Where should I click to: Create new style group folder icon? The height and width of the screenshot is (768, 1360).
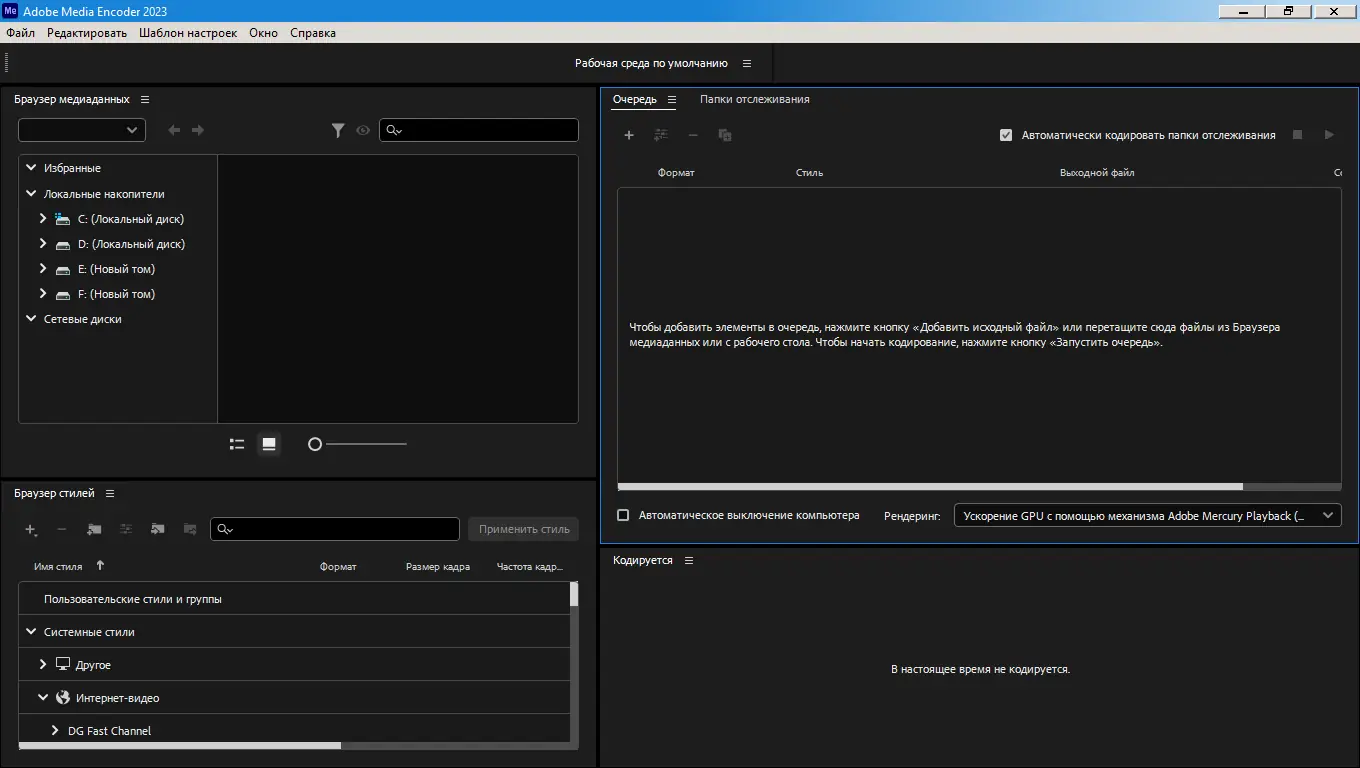tap(94, 529)
